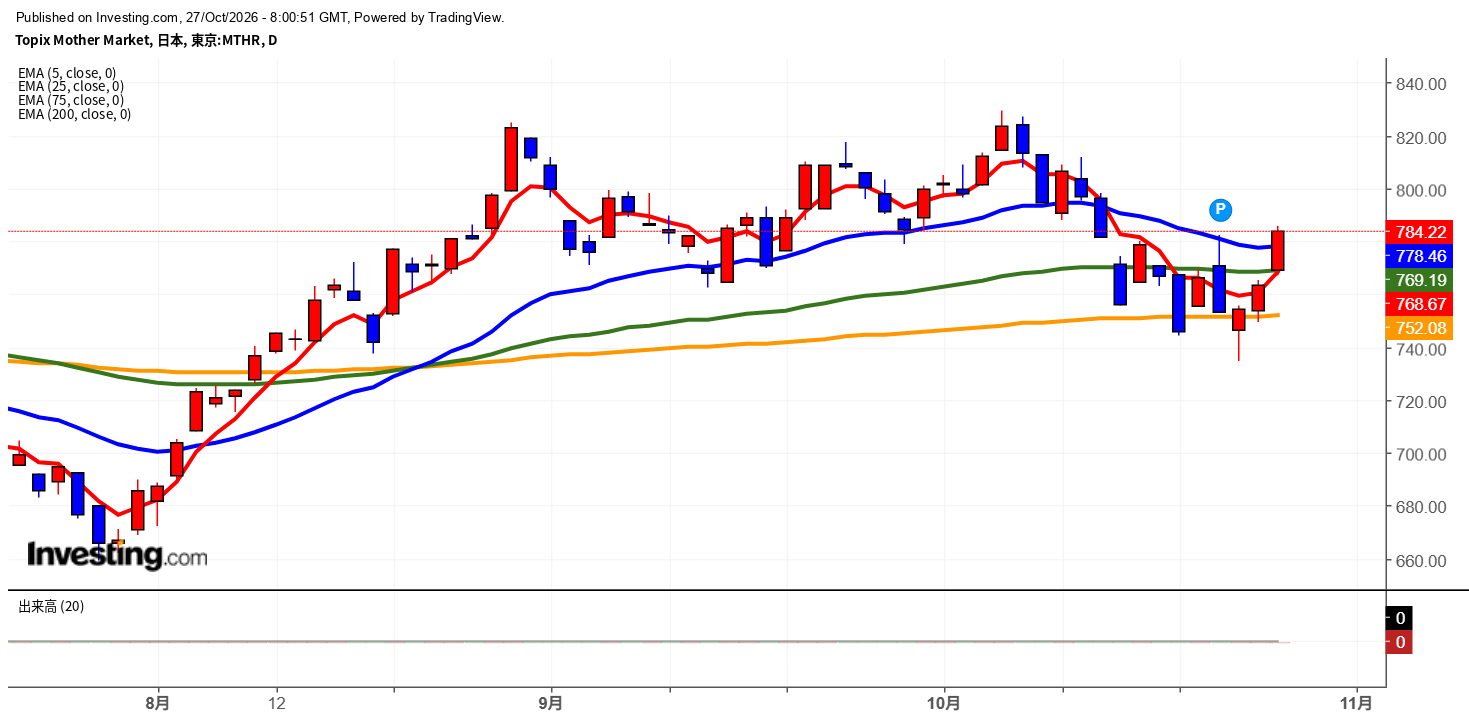The image size is (1469, 720).
Task: Click the 9月 label on time axis
Action: 551,703
